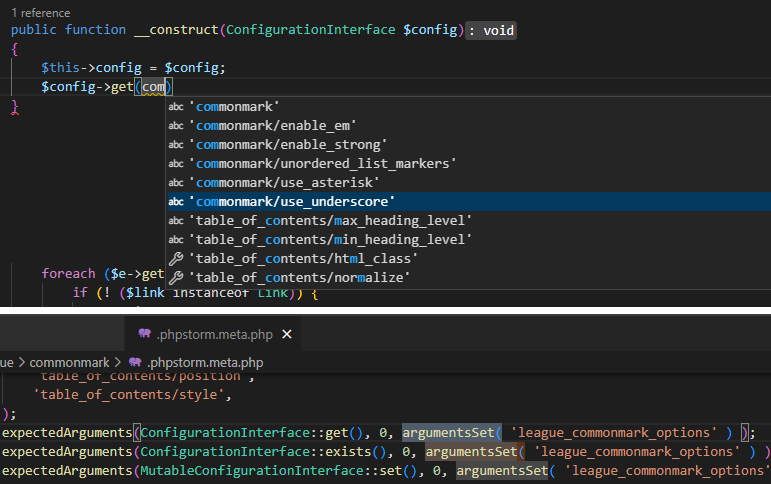Click abc icon beside 'commonmark/use_asterisk'
The width and height of the screenshot is (771, 484).
(176, 182)
